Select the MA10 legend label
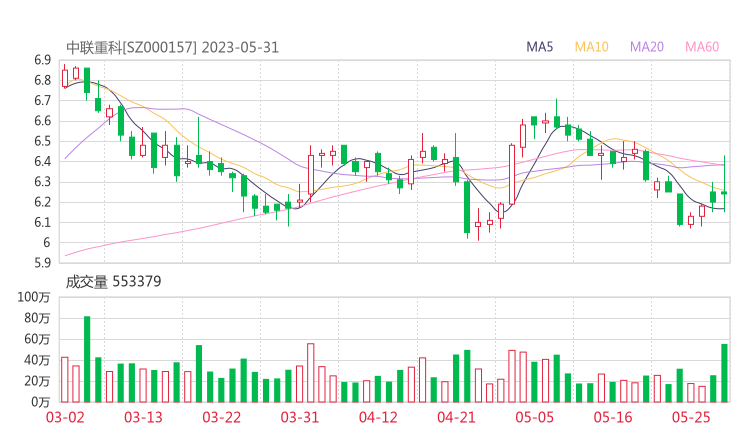Viewport: 740px width, 440px height. [x=591, y=47]
